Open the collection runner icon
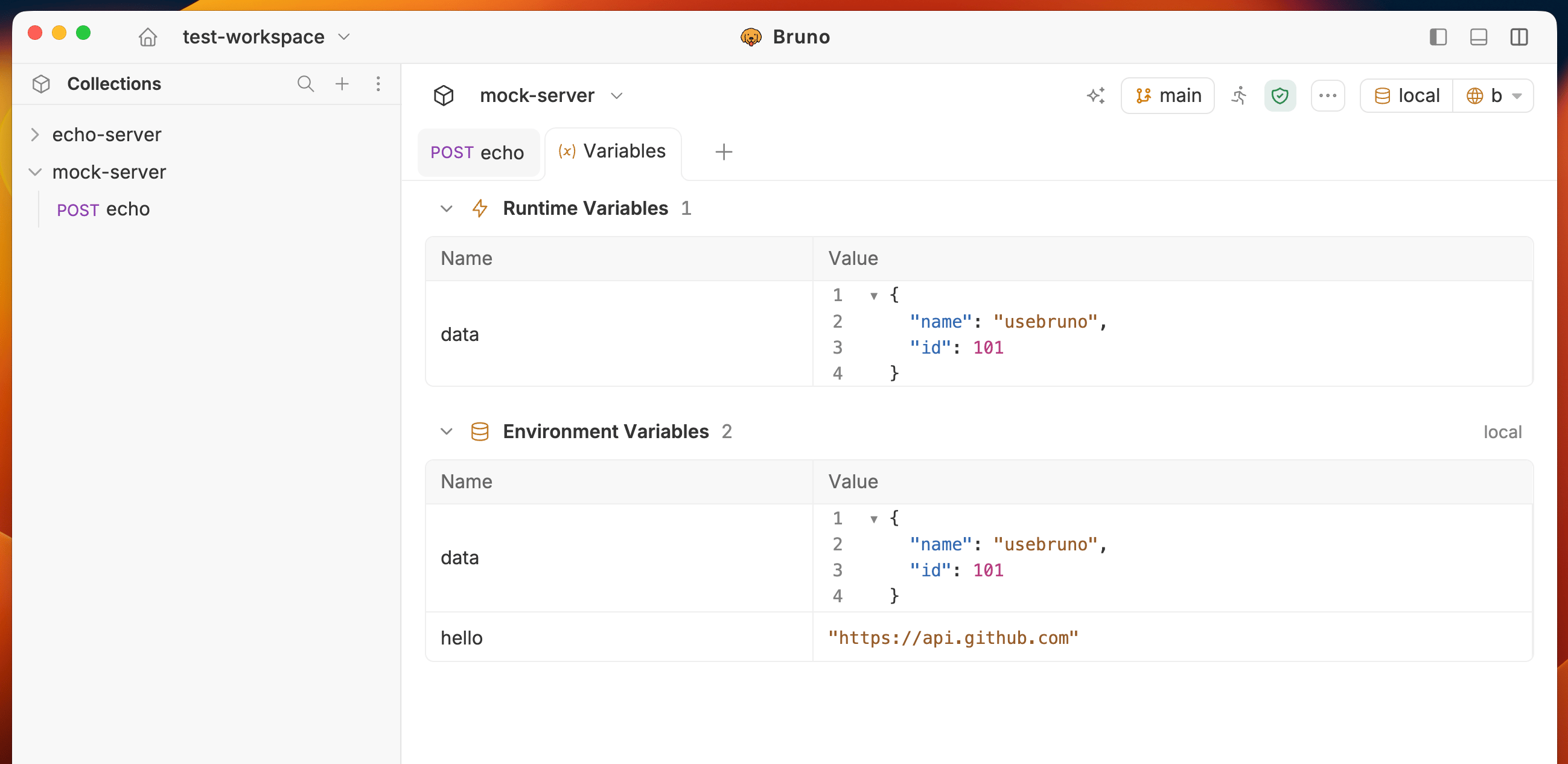 [1239, 95]
